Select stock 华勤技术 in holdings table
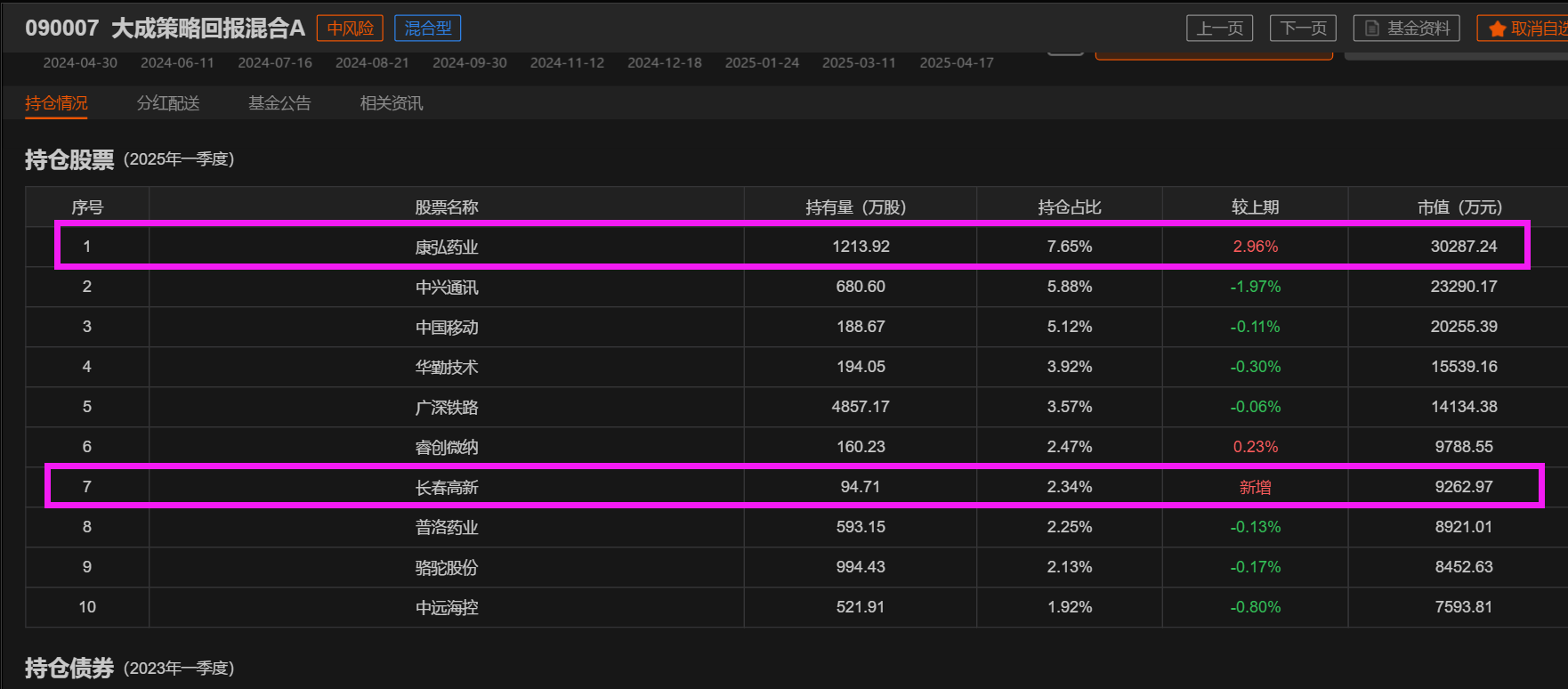This screenshot has height=689, width=1568. (x=447, y=367)
